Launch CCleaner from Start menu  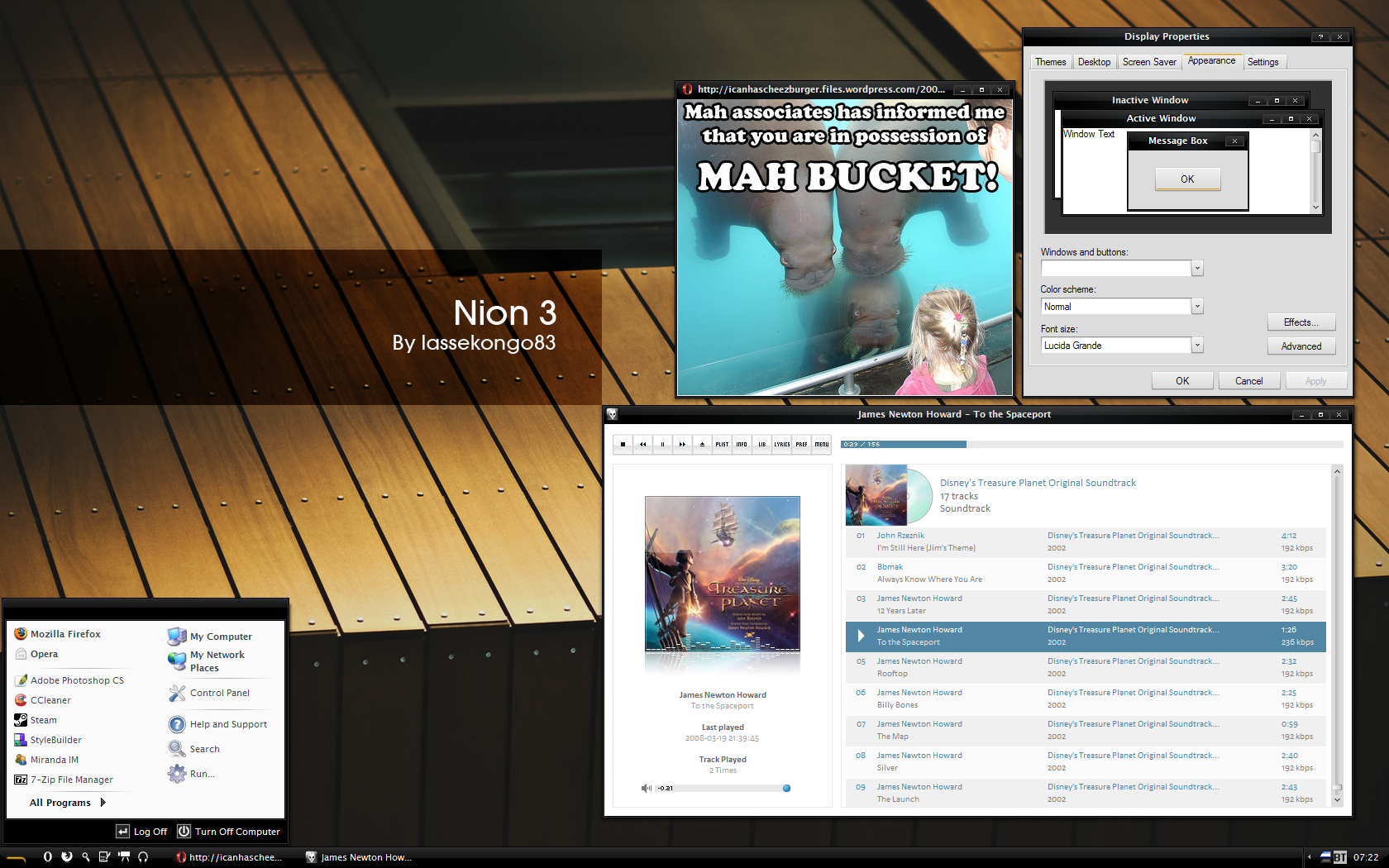[x=43, y=700]
